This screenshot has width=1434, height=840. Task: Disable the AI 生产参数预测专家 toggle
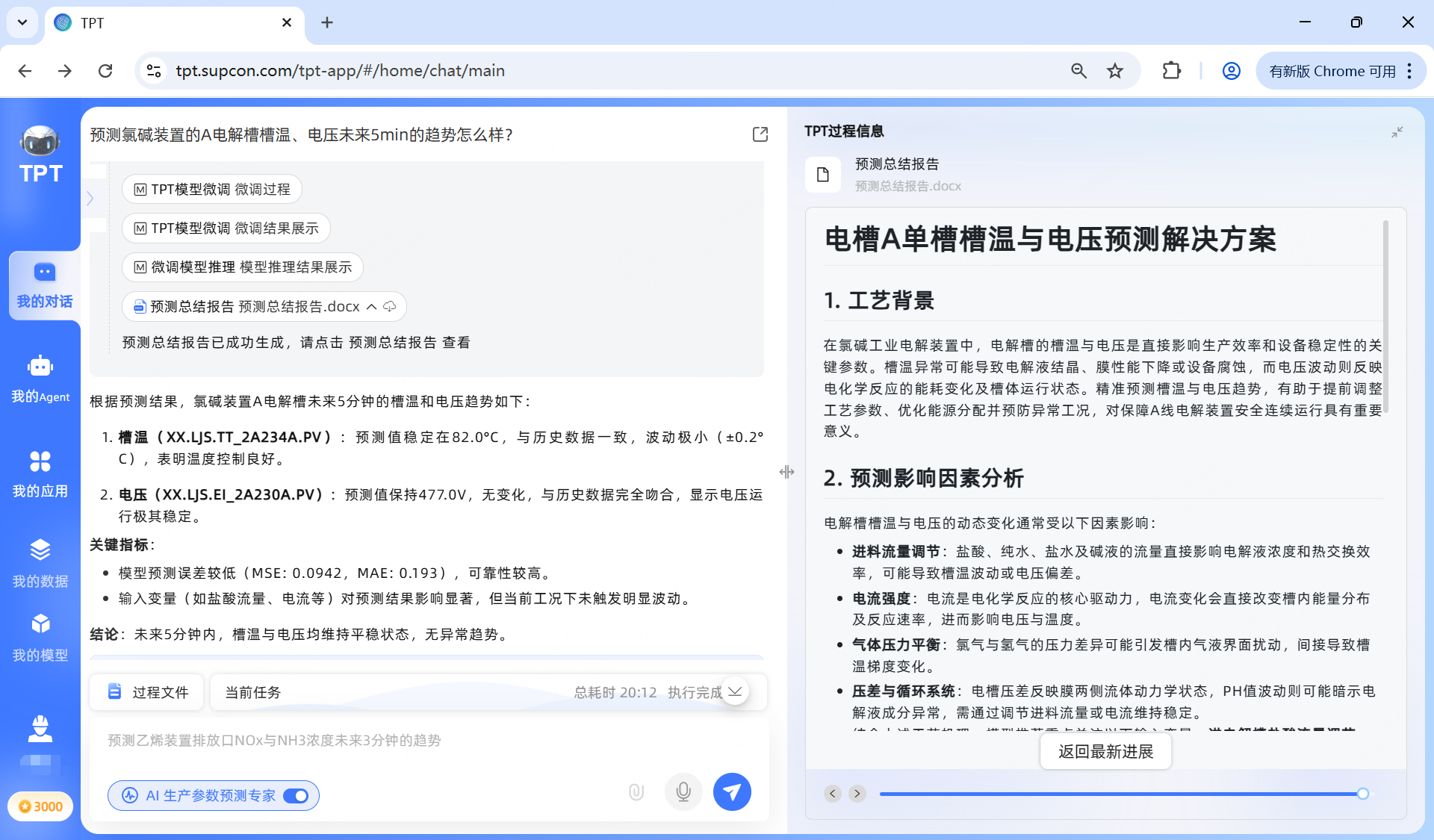(296, 796)
